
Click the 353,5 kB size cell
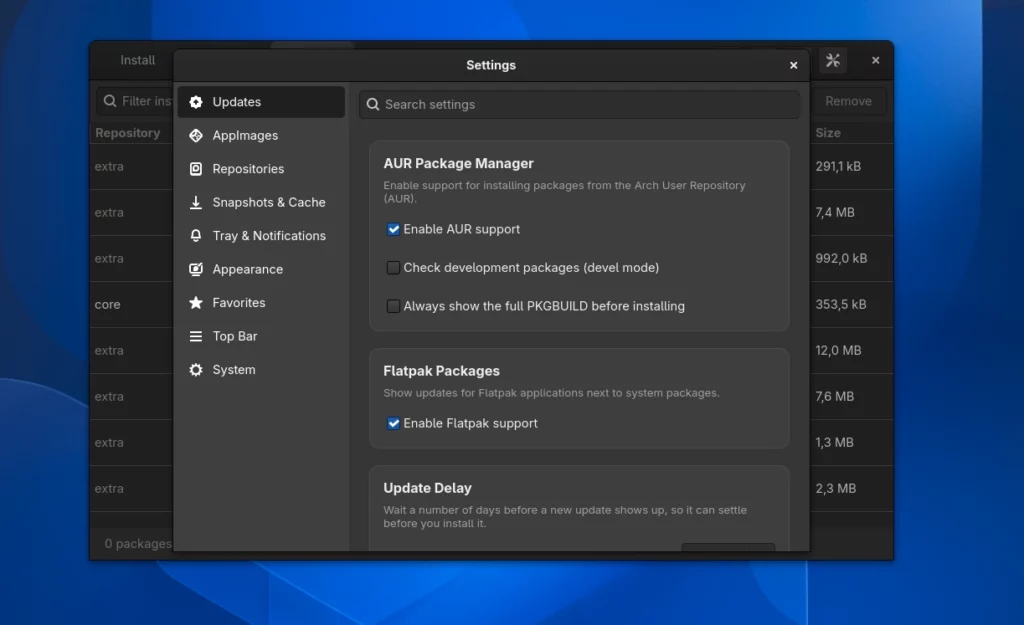click(x=840, y=304)
